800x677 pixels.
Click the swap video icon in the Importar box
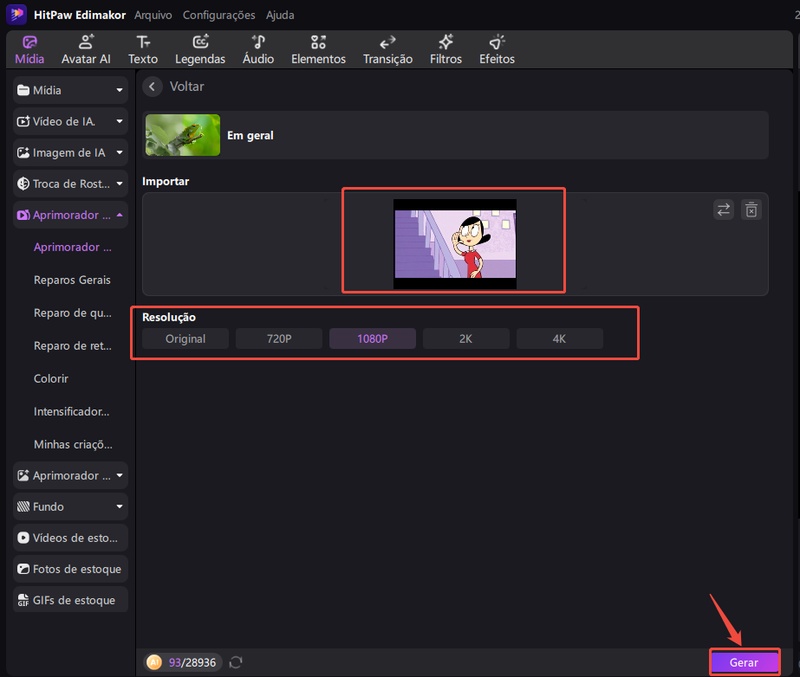coord(723,209)
